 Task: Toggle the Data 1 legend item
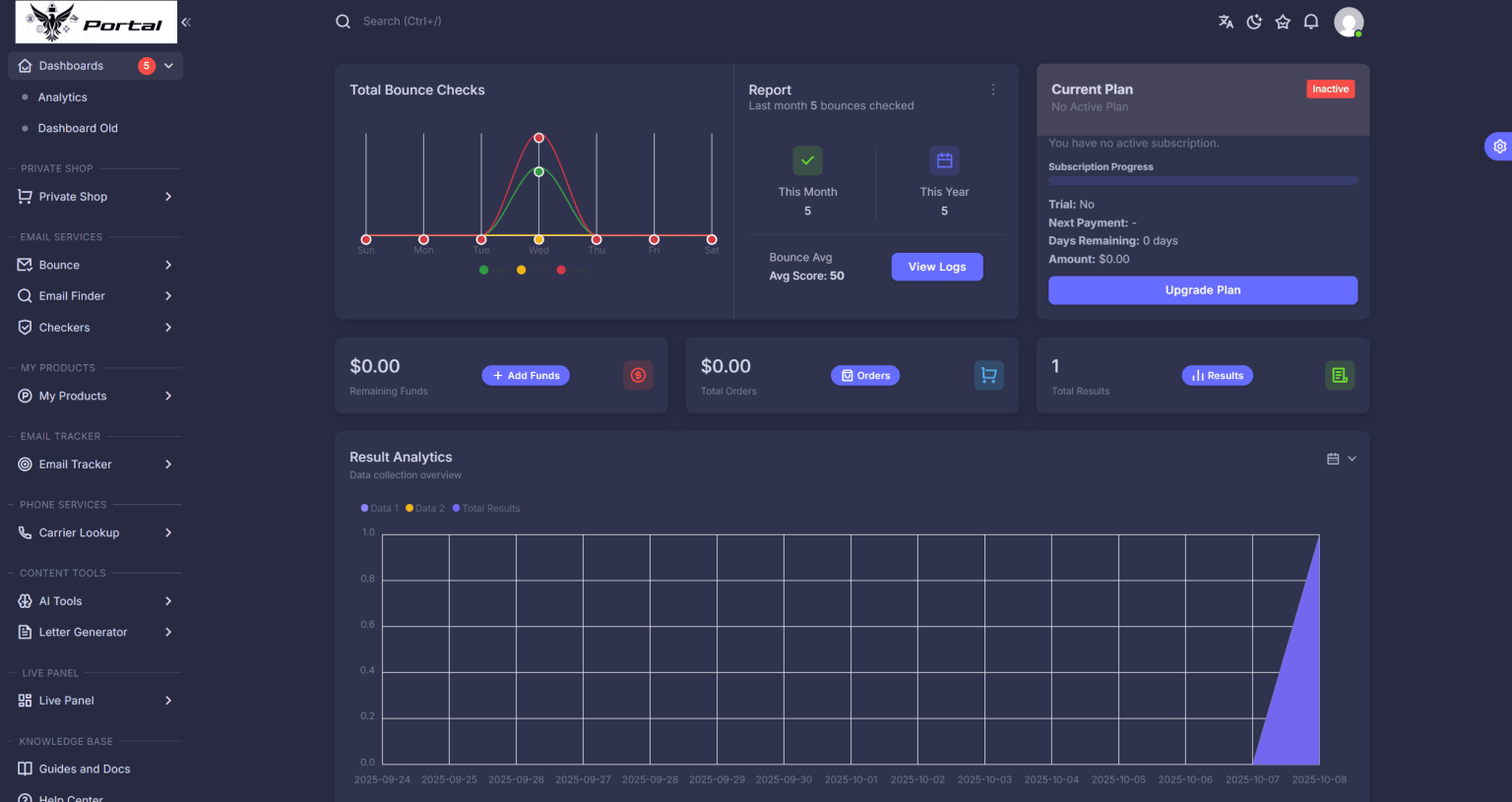click(380, 508)
